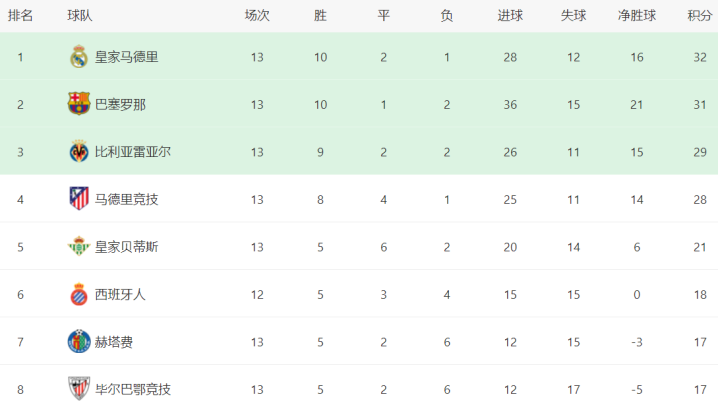Image resolution: width=718 pixels, height=409 pixels.
Task: Click the Athletic Bilbao crest icon
Action: click(x=79, y=389)
